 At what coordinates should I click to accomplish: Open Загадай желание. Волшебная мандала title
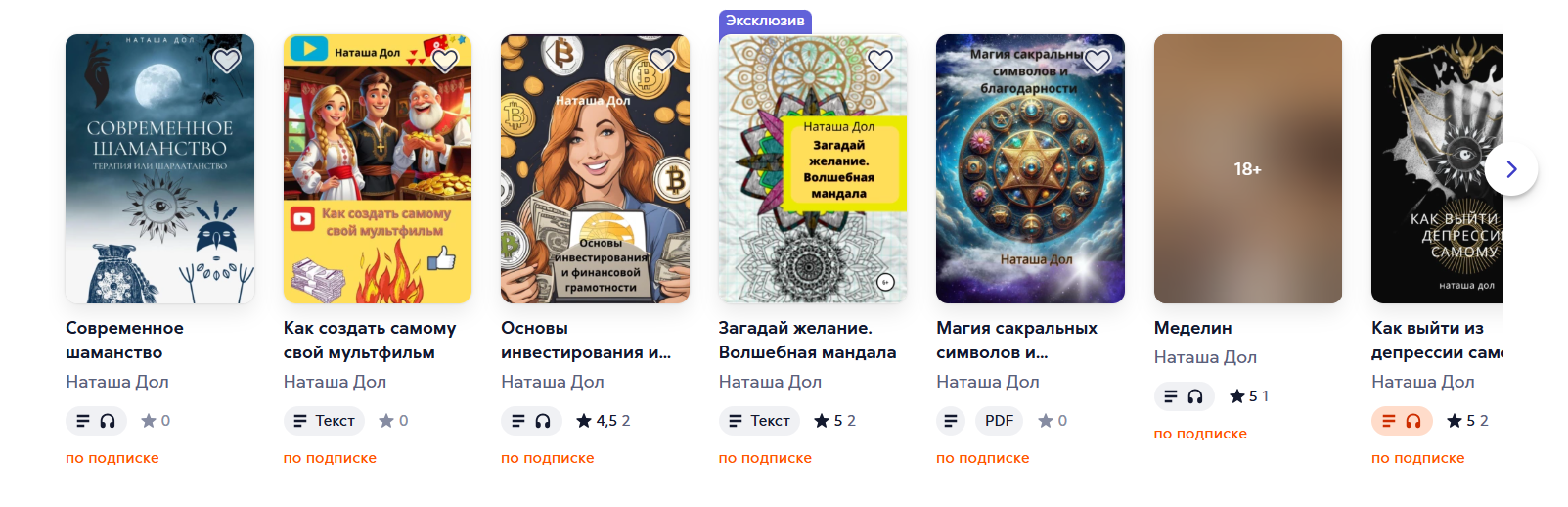[x=807, y=340]
